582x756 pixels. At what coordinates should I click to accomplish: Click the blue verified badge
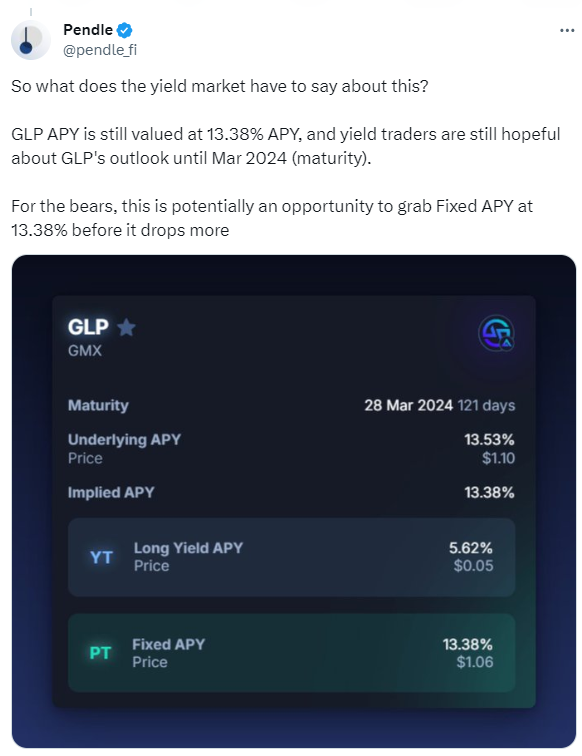(124, 30)
